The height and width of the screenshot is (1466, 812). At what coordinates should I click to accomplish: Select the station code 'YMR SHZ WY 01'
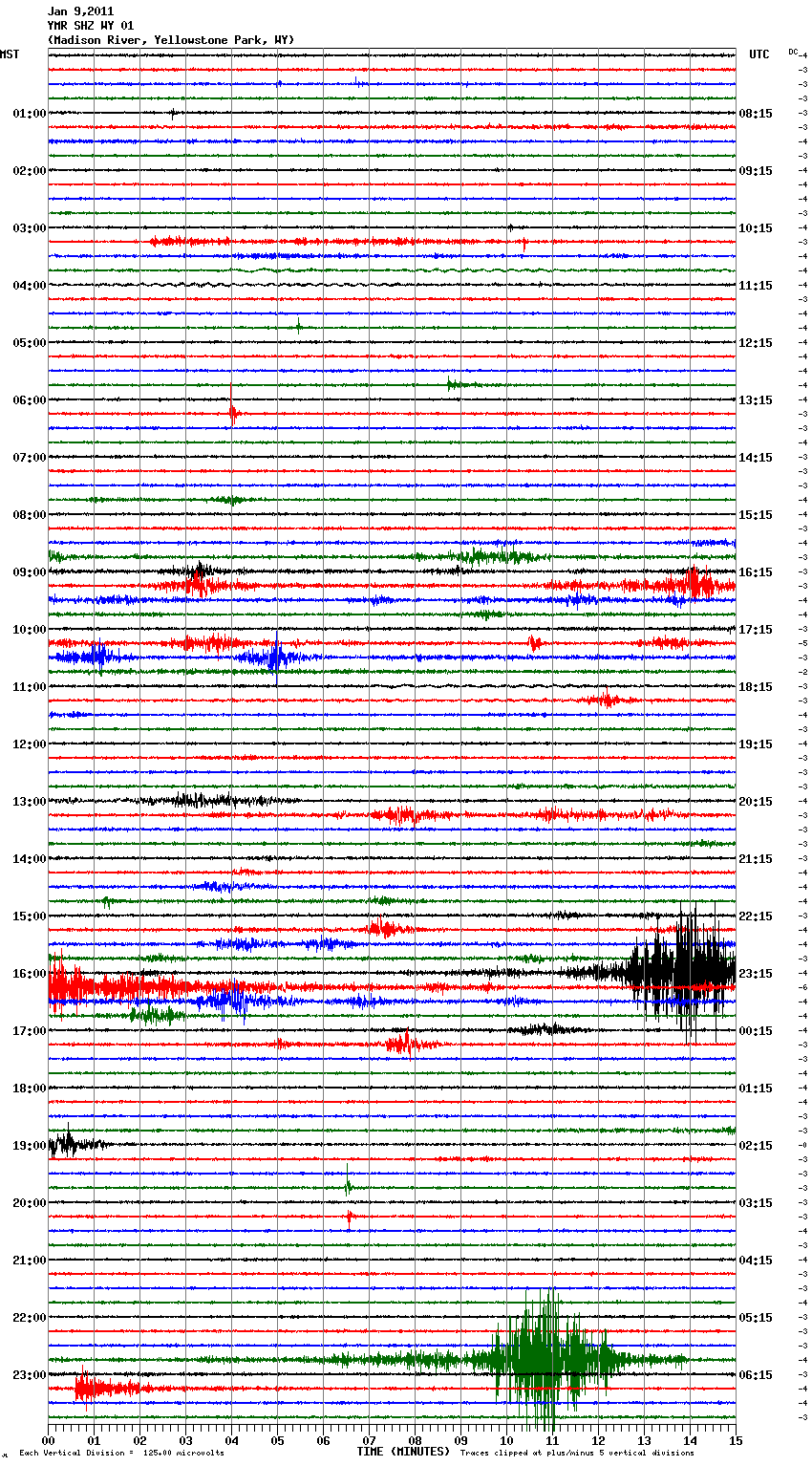point(91,26)
